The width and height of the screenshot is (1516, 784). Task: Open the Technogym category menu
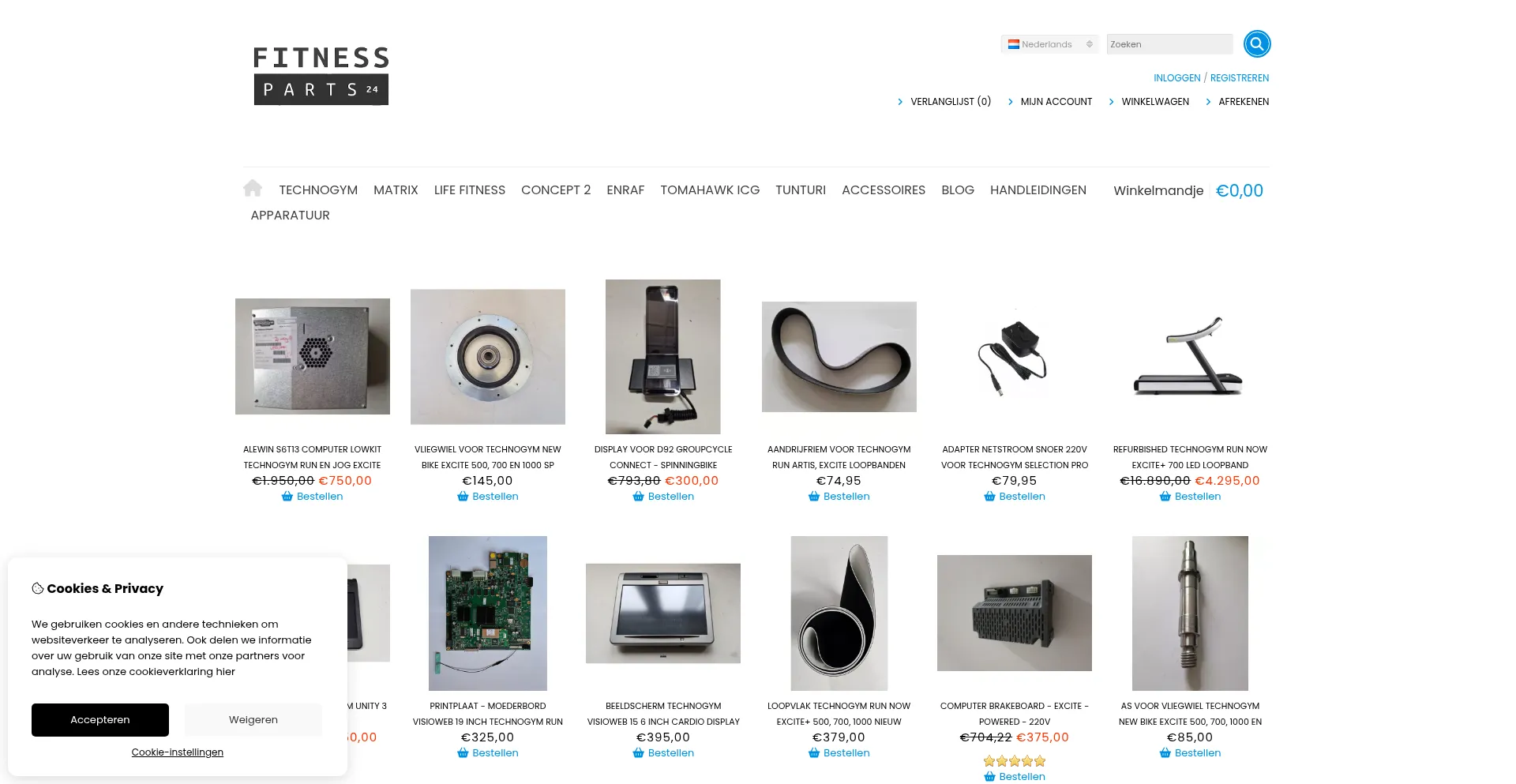318,190
